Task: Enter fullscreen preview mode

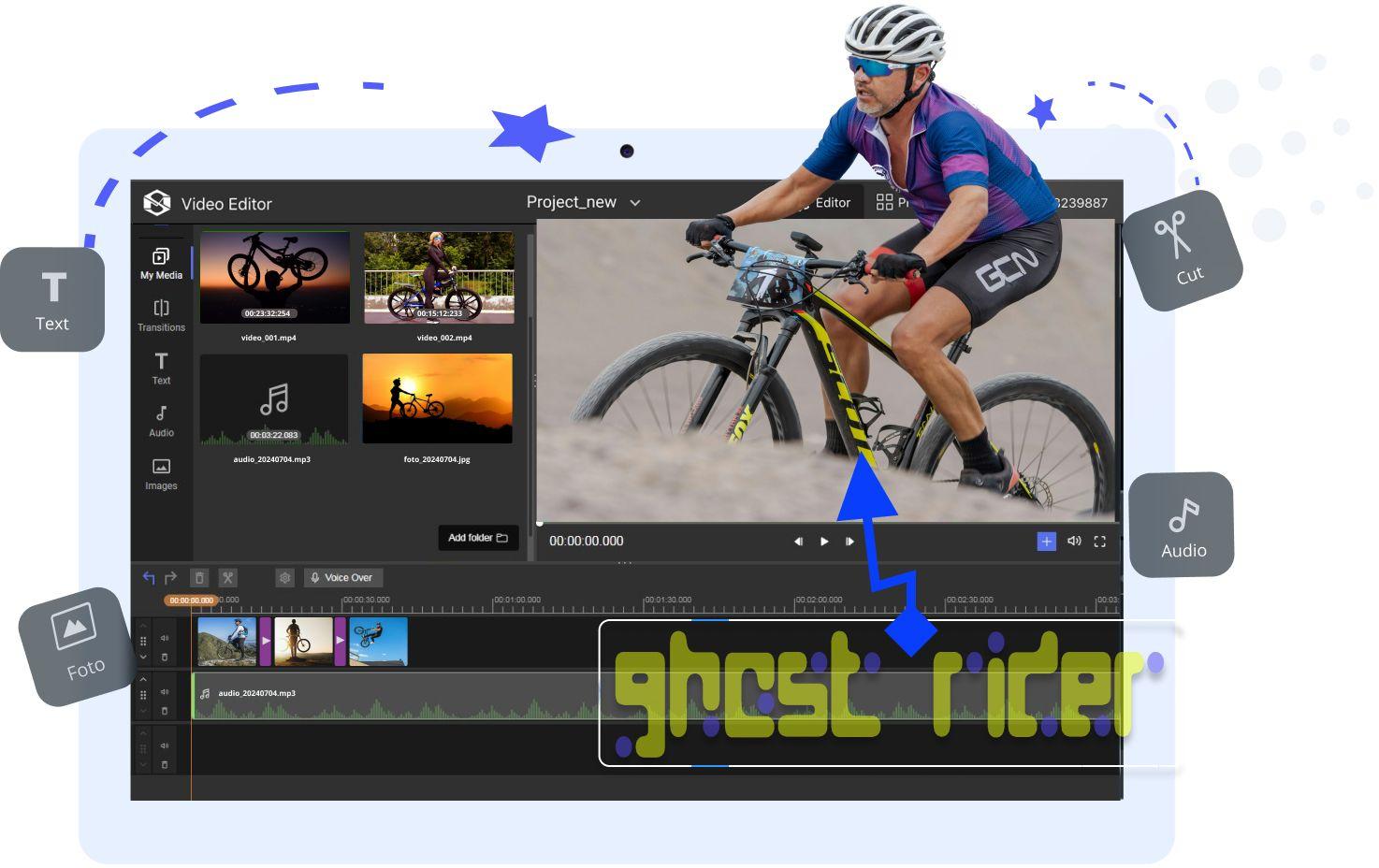Action: point(1100,542)
